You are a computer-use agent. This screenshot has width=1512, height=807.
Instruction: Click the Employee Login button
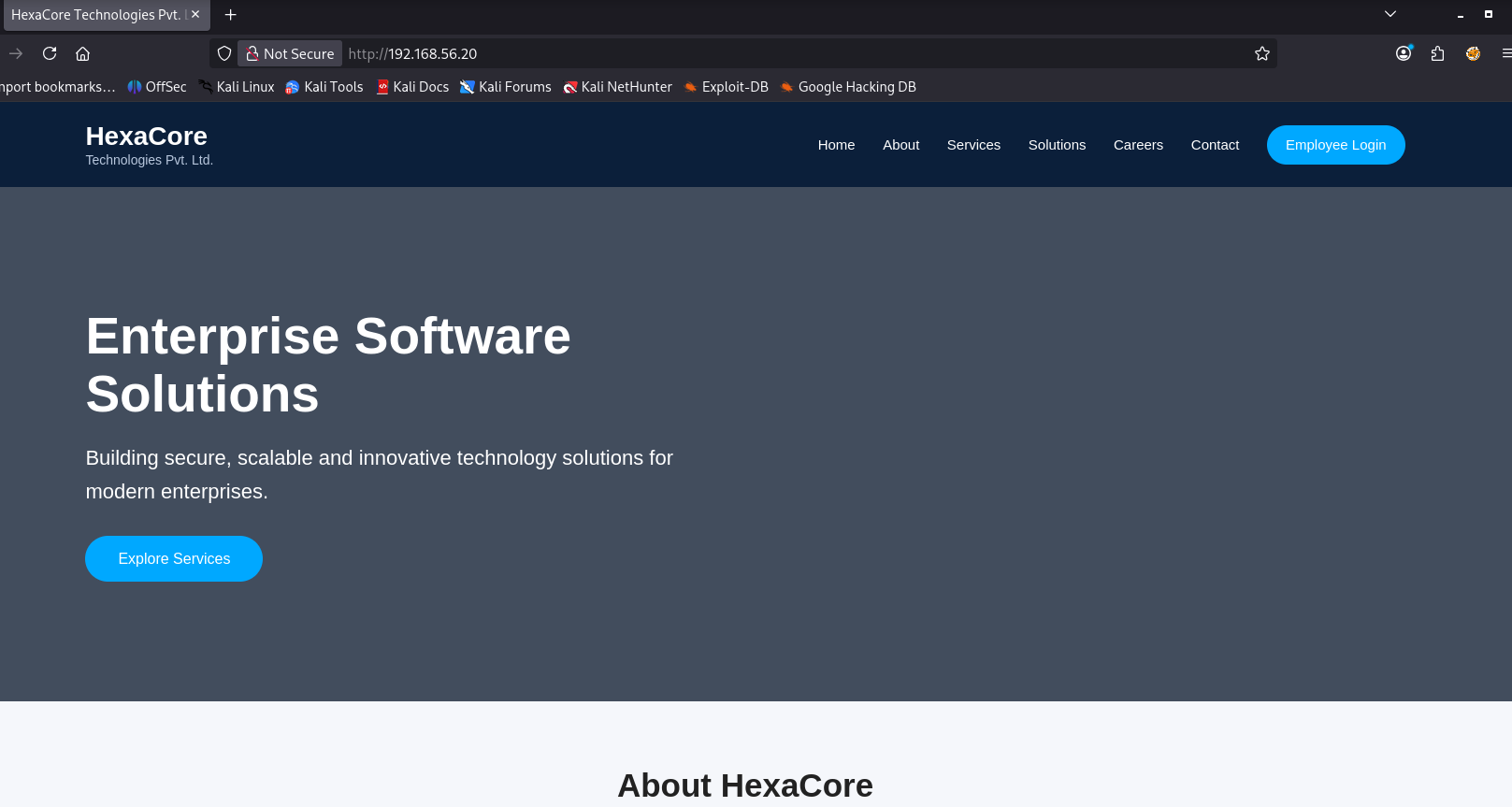pyautogui.click(x=1335, y=145)
